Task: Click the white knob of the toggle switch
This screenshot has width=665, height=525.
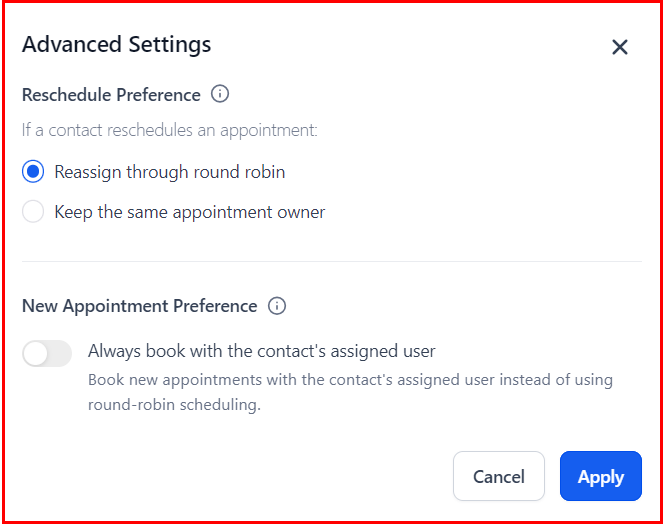Action: click(35, 353)
